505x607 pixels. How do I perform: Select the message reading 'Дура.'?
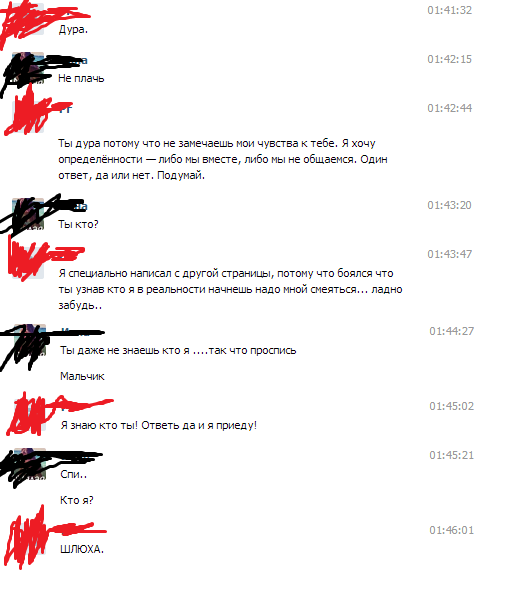[73, 30]
